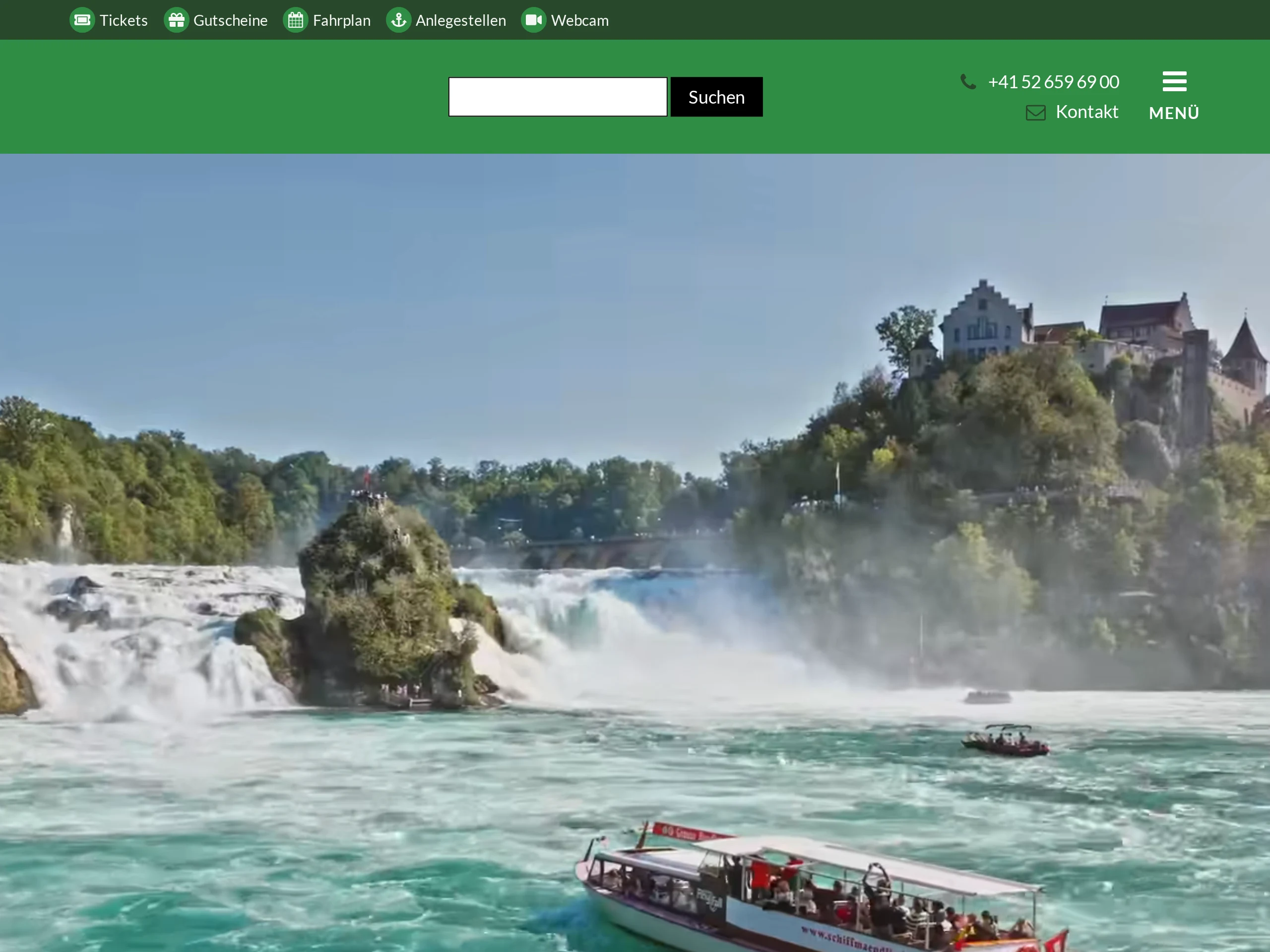Open the Webcam text link
The height and width of the screenshot is (952, 1270).
(x=579, y=20)
